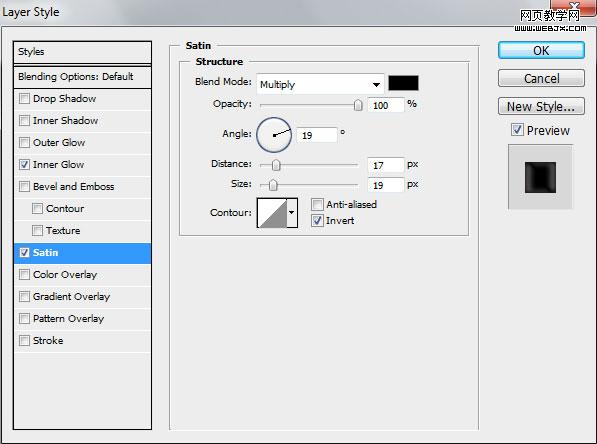The width and height of the screenshot is (597, 444).
Task: Open the Blend Mode Multiply dropdown
Action: click(x=320, y=84)
